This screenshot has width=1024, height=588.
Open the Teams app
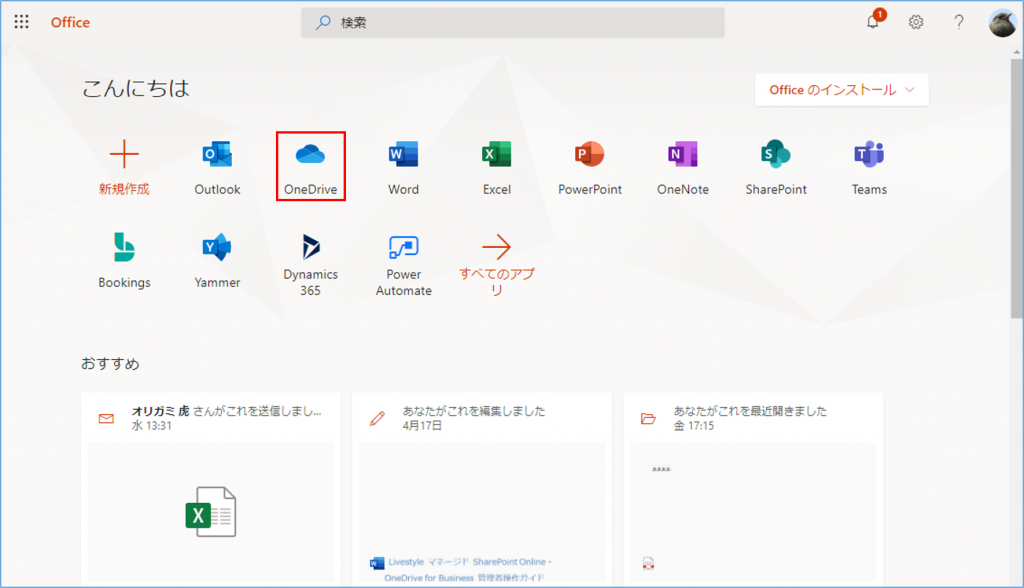869,168
